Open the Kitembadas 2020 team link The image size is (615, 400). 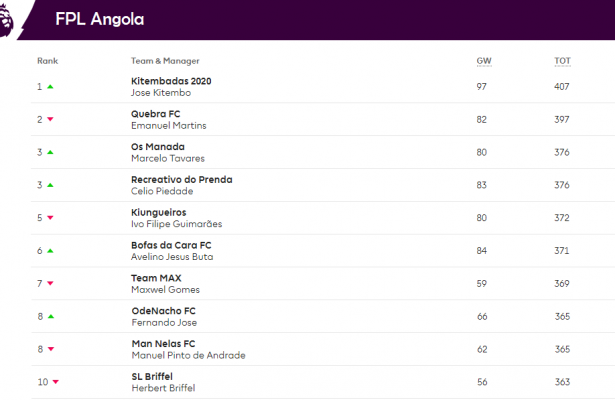pyautogui.click(x=171, y=81)
